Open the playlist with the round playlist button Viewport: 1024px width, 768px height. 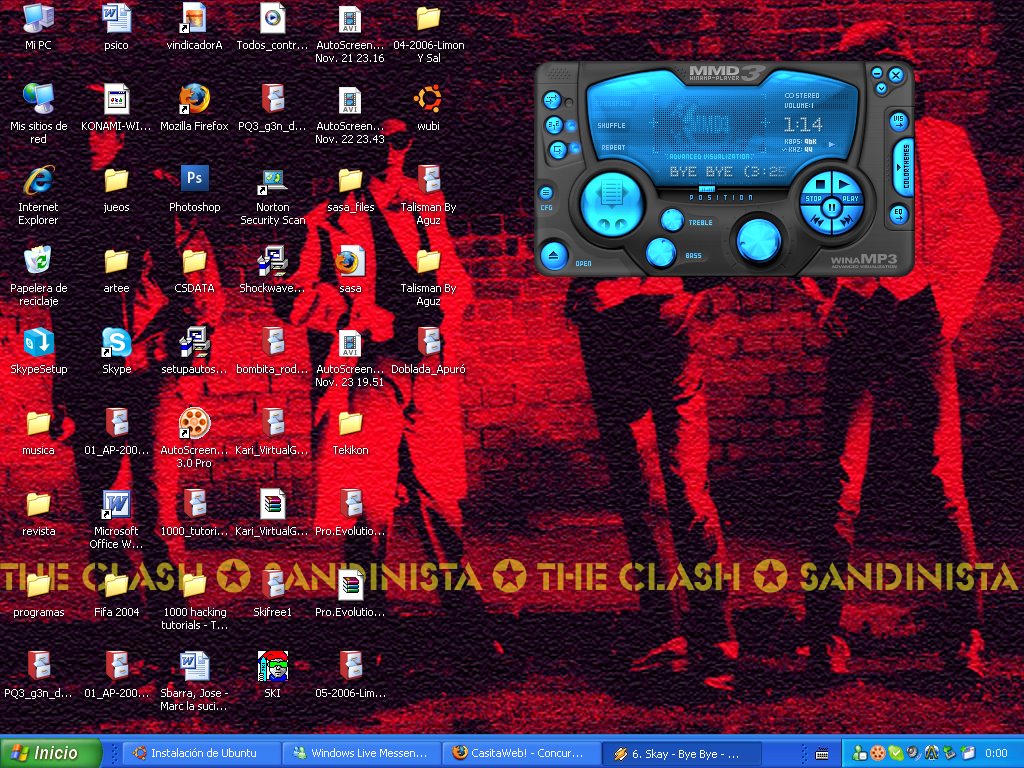pyautogui.click(x=612, y=203)
